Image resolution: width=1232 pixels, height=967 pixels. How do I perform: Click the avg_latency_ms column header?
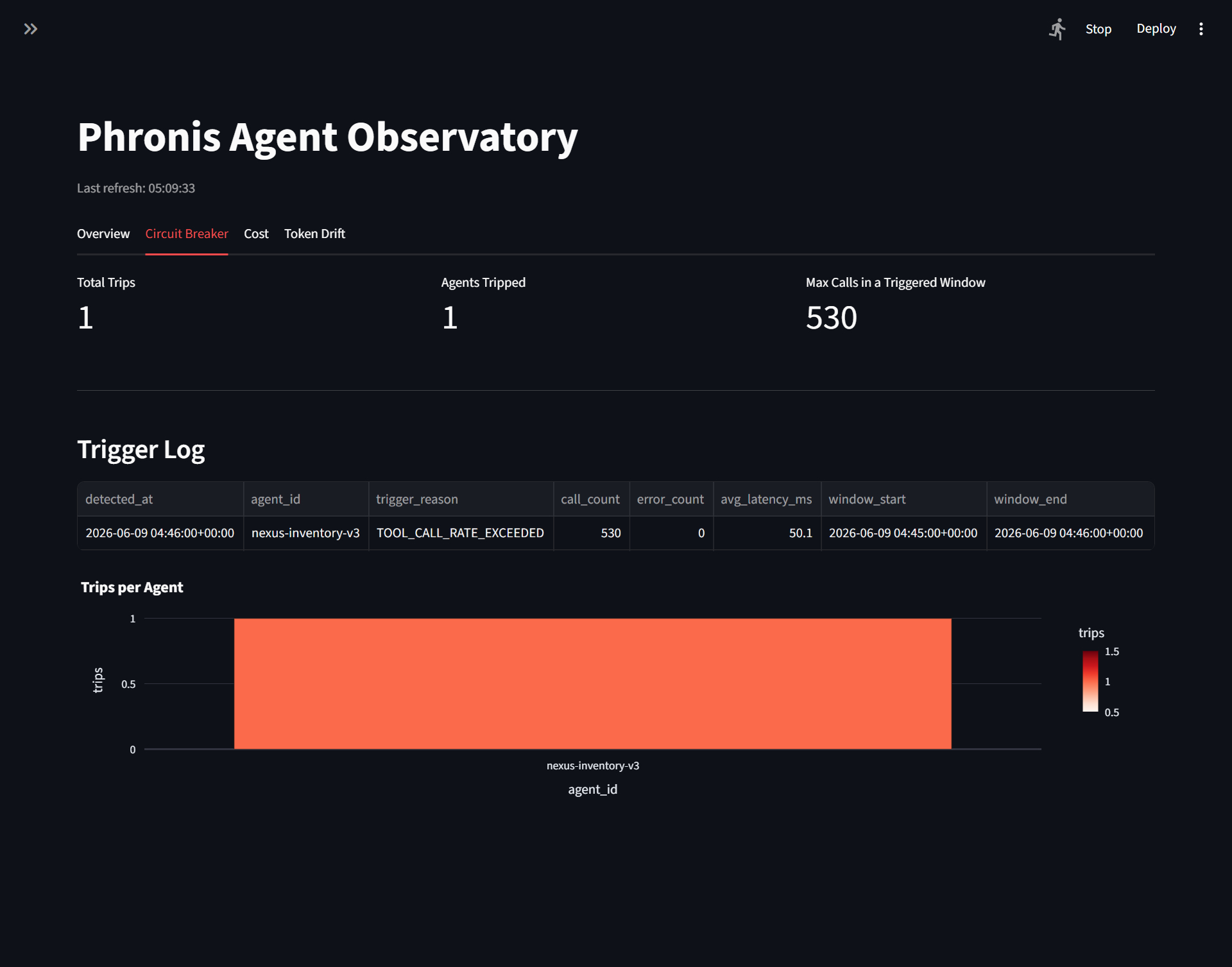click(767, 499)
